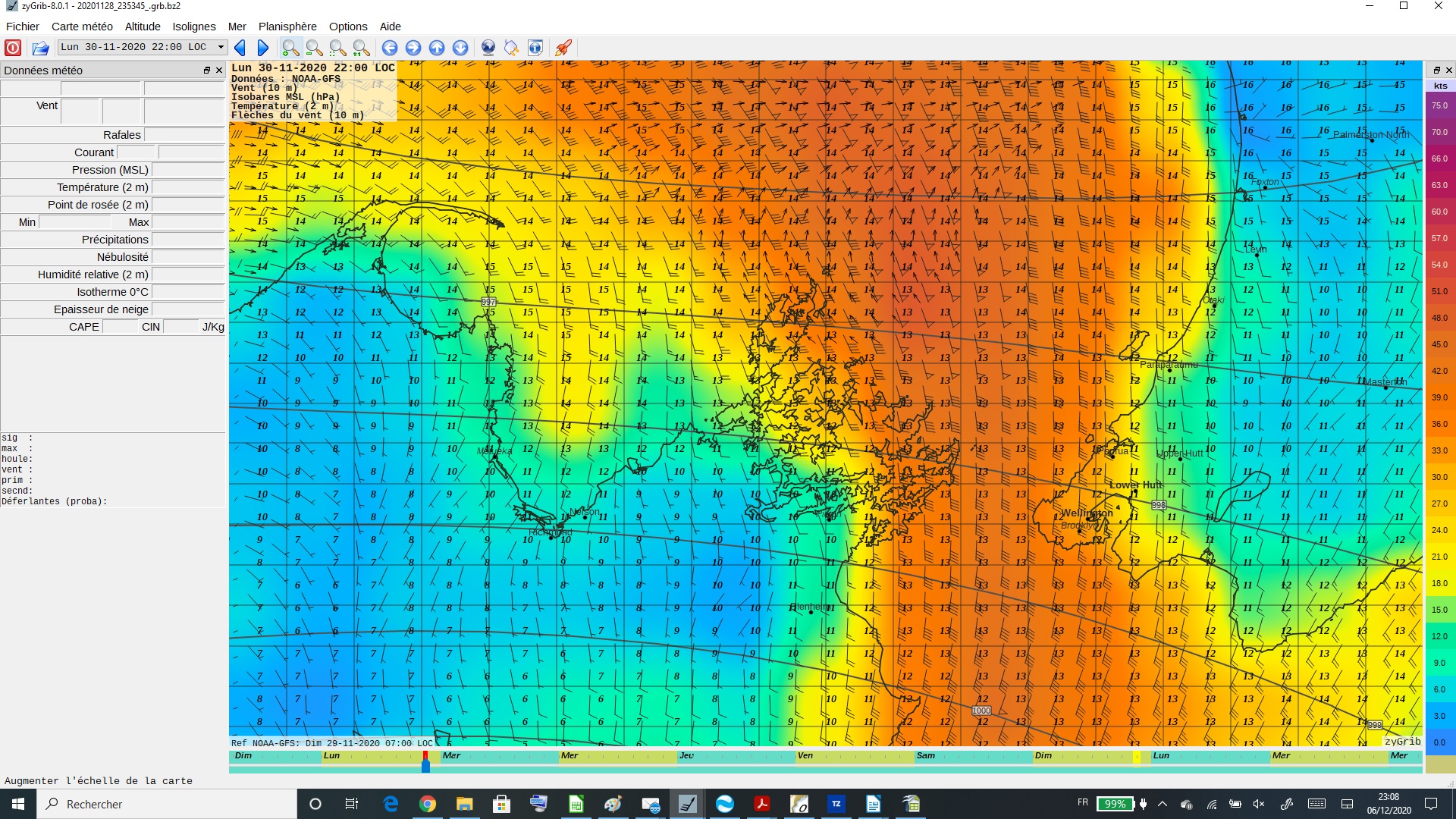Click the 75.0 kts color scale swatch
1456x819 pixels.
pyautogui.click(x=1439, y=105)
